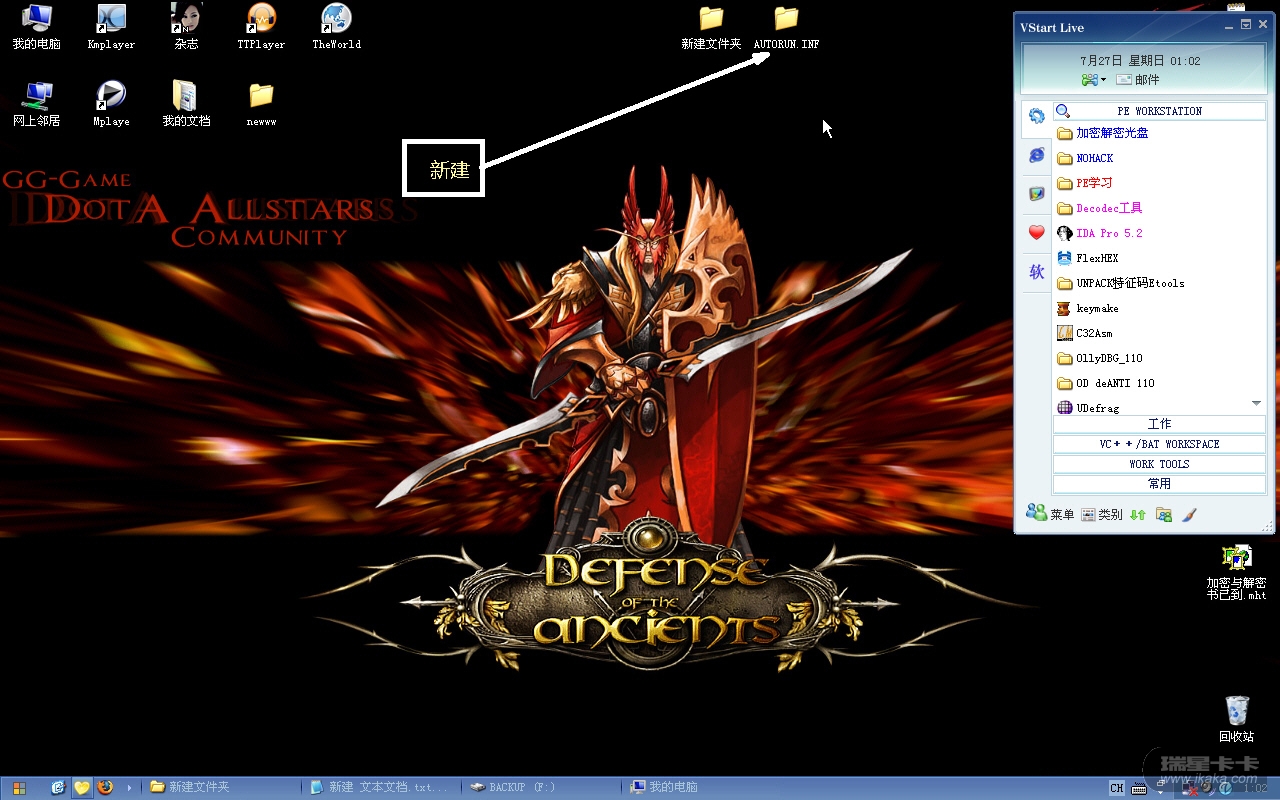Image resolution: width=1280 pixels, height=800 pixels.
Task: Launch the TTPlayer desktop shortcut
Action: [x=261, y=27]
